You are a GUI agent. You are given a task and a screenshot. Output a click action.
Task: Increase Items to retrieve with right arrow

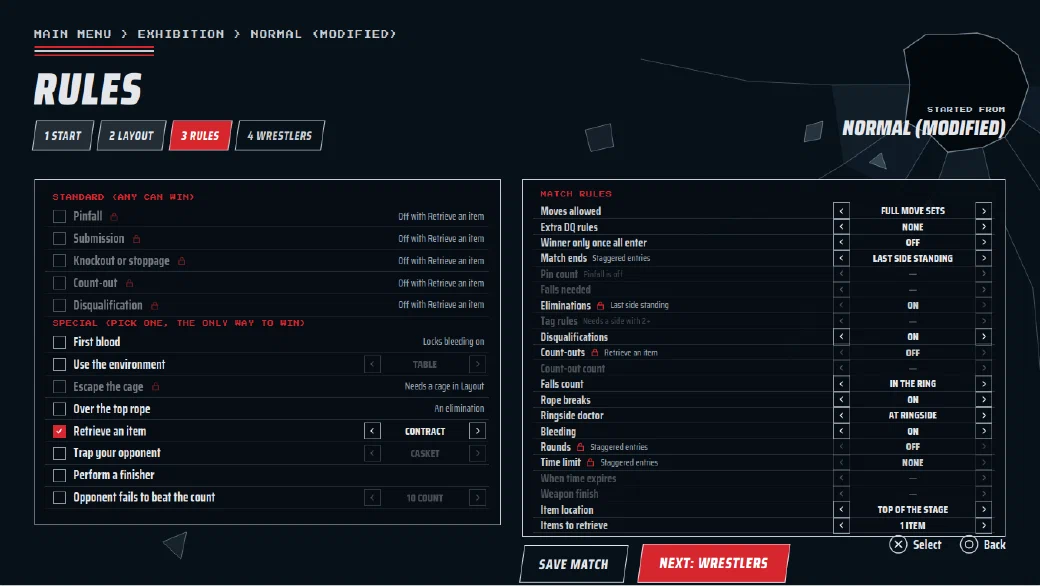tap(984, 526)
